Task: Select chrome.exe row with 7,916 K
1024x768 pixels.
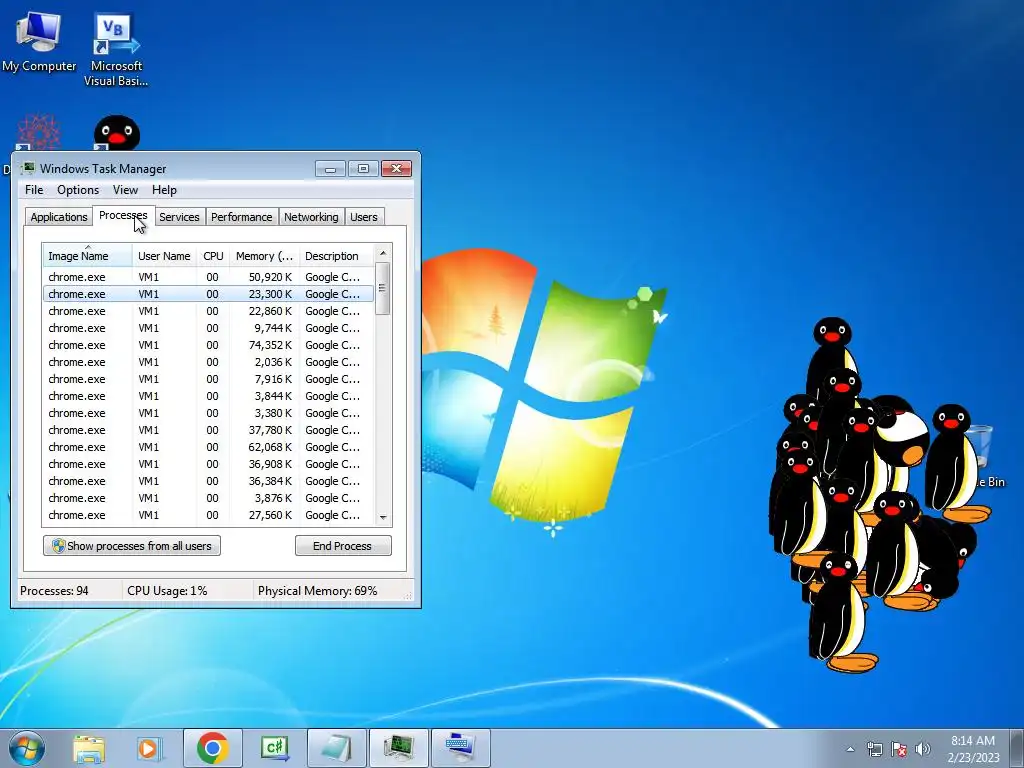Action: (209, 379)
